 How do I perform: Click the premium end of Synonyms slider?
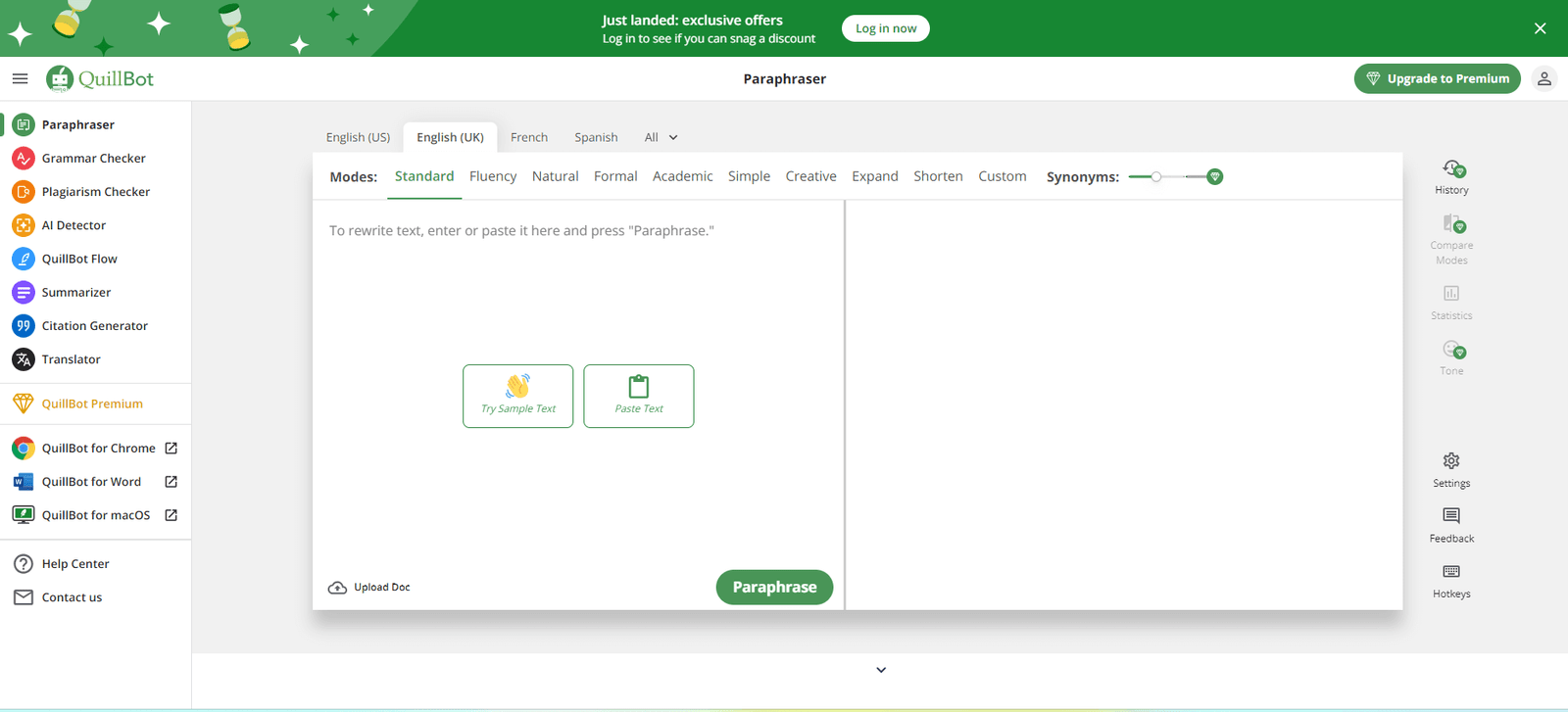click(x=1215, y=177)
